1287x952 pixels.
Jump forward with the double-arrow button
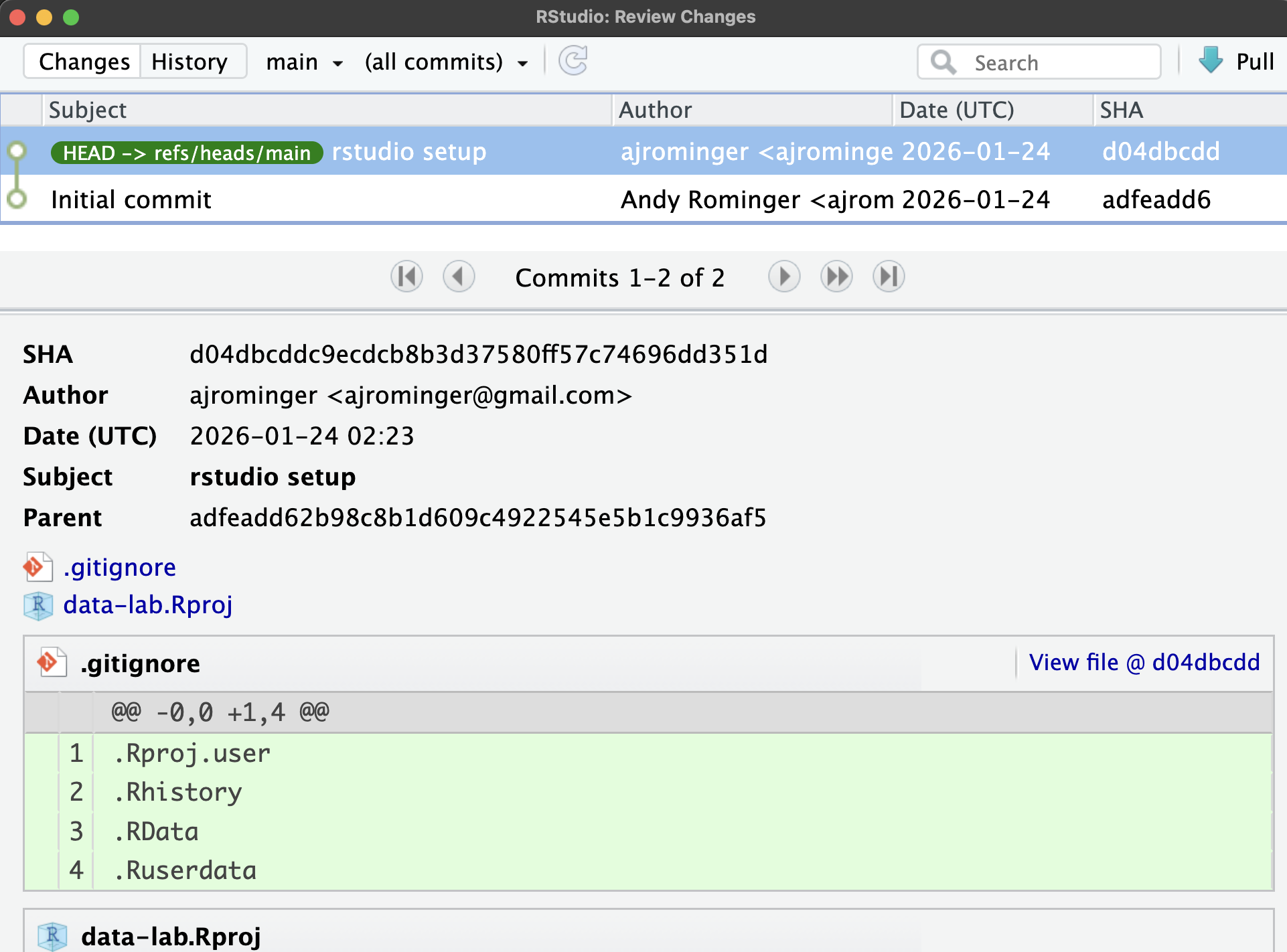coord(836,276)
